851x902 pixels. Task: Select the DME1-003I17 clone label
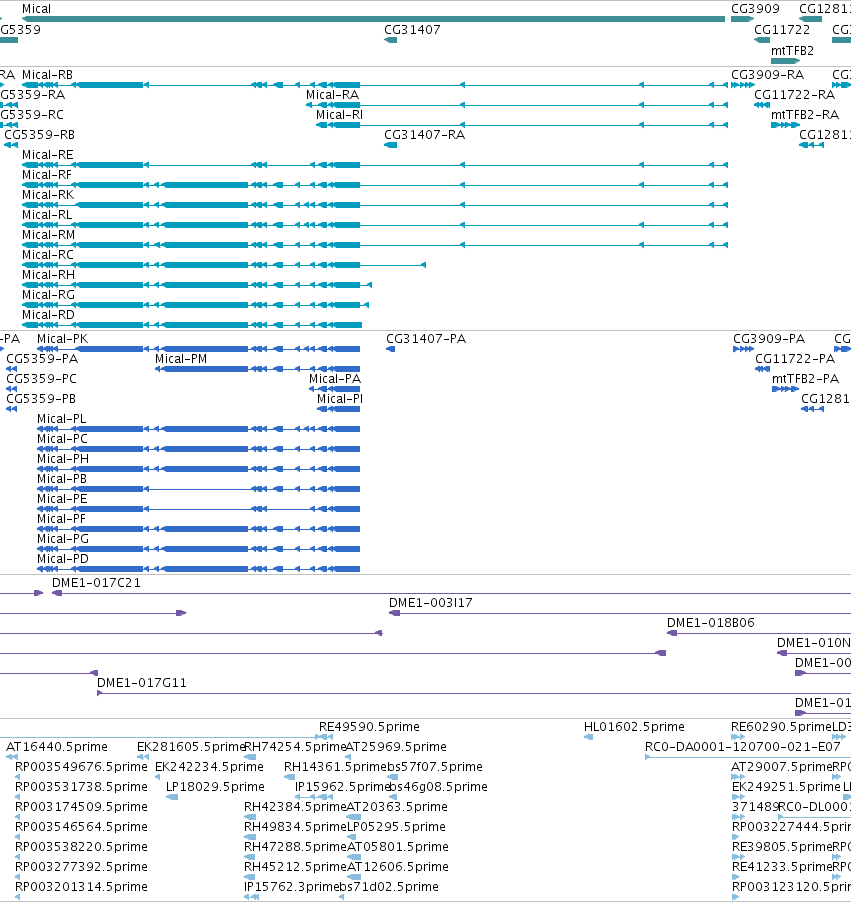point(430,603)
